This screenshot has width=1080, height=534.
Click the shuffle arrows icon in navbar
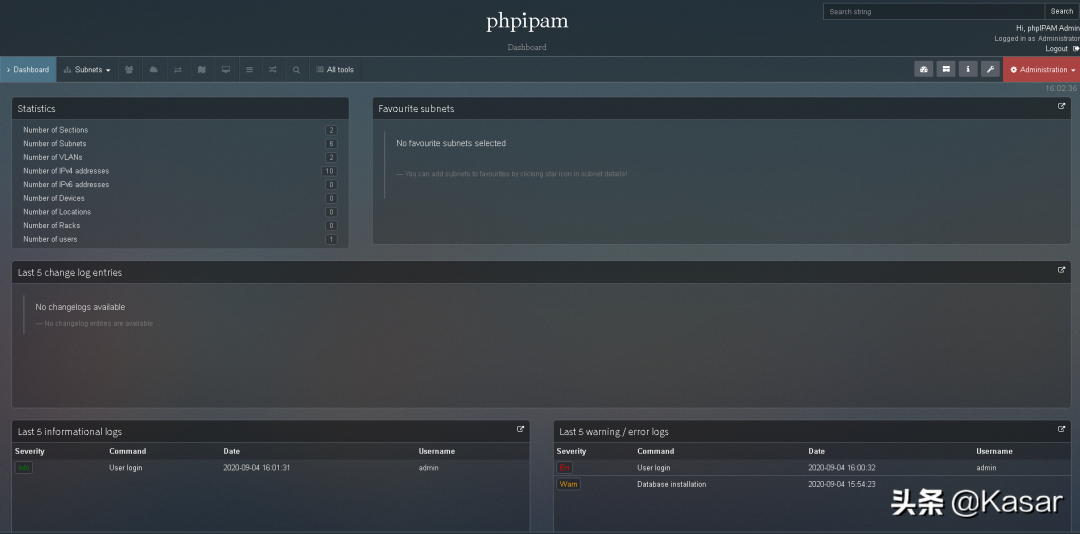point(272,70)
